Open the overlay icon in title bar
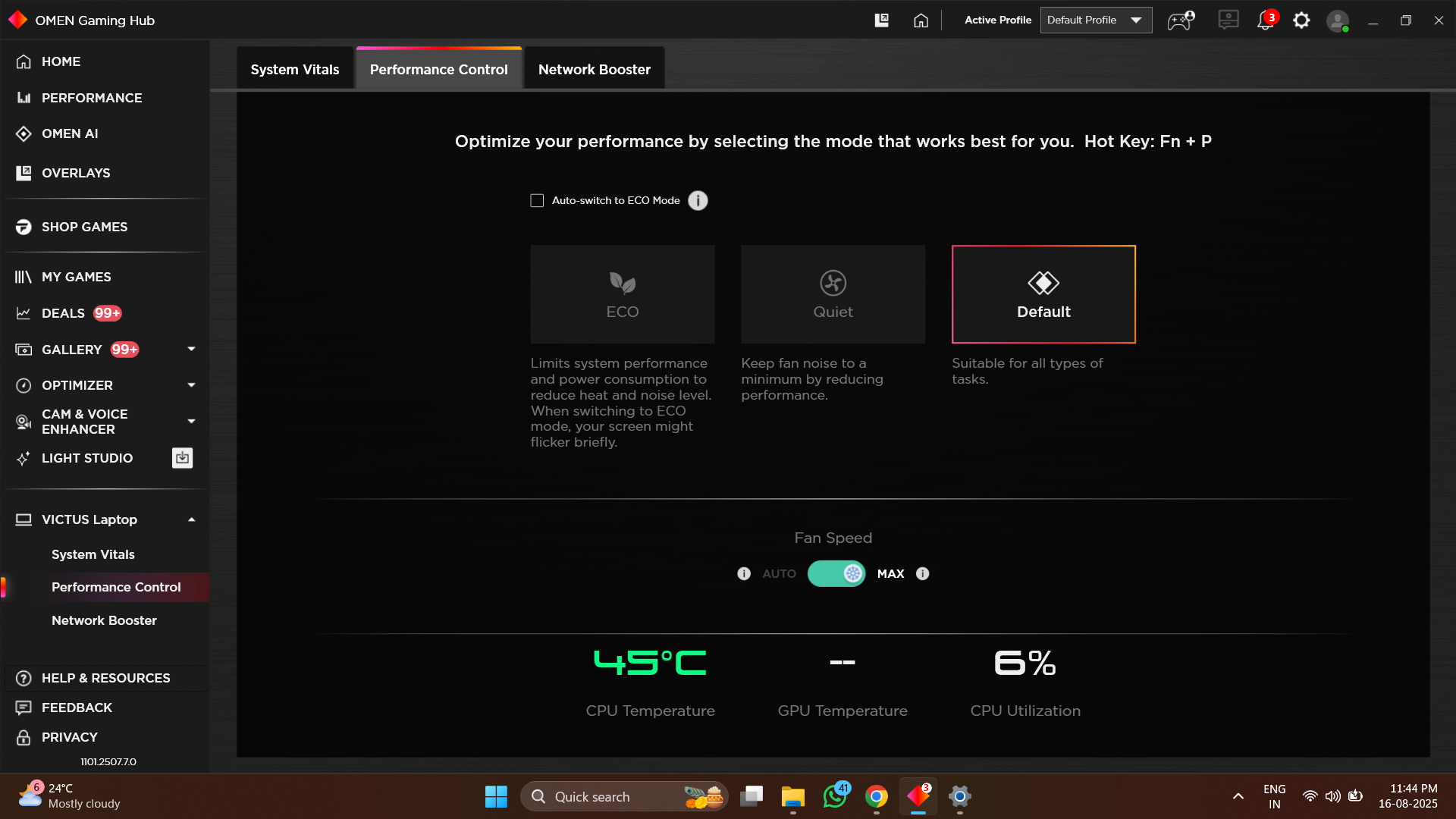The height and width of the screenshot is (819, 1456). [882, 20]
